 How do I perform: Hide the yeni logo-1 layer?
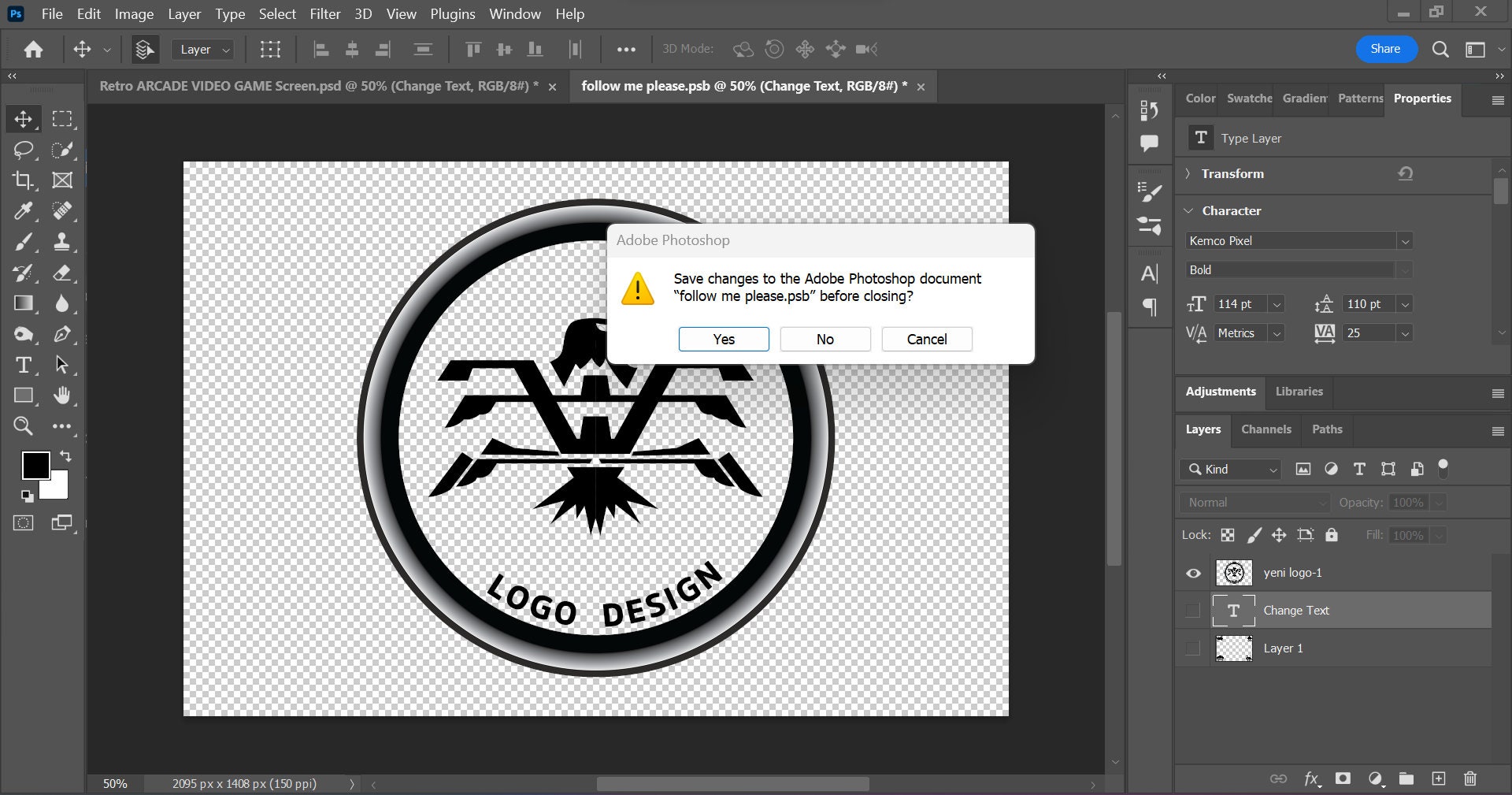pyautogui.click(x=1193, y=573)
